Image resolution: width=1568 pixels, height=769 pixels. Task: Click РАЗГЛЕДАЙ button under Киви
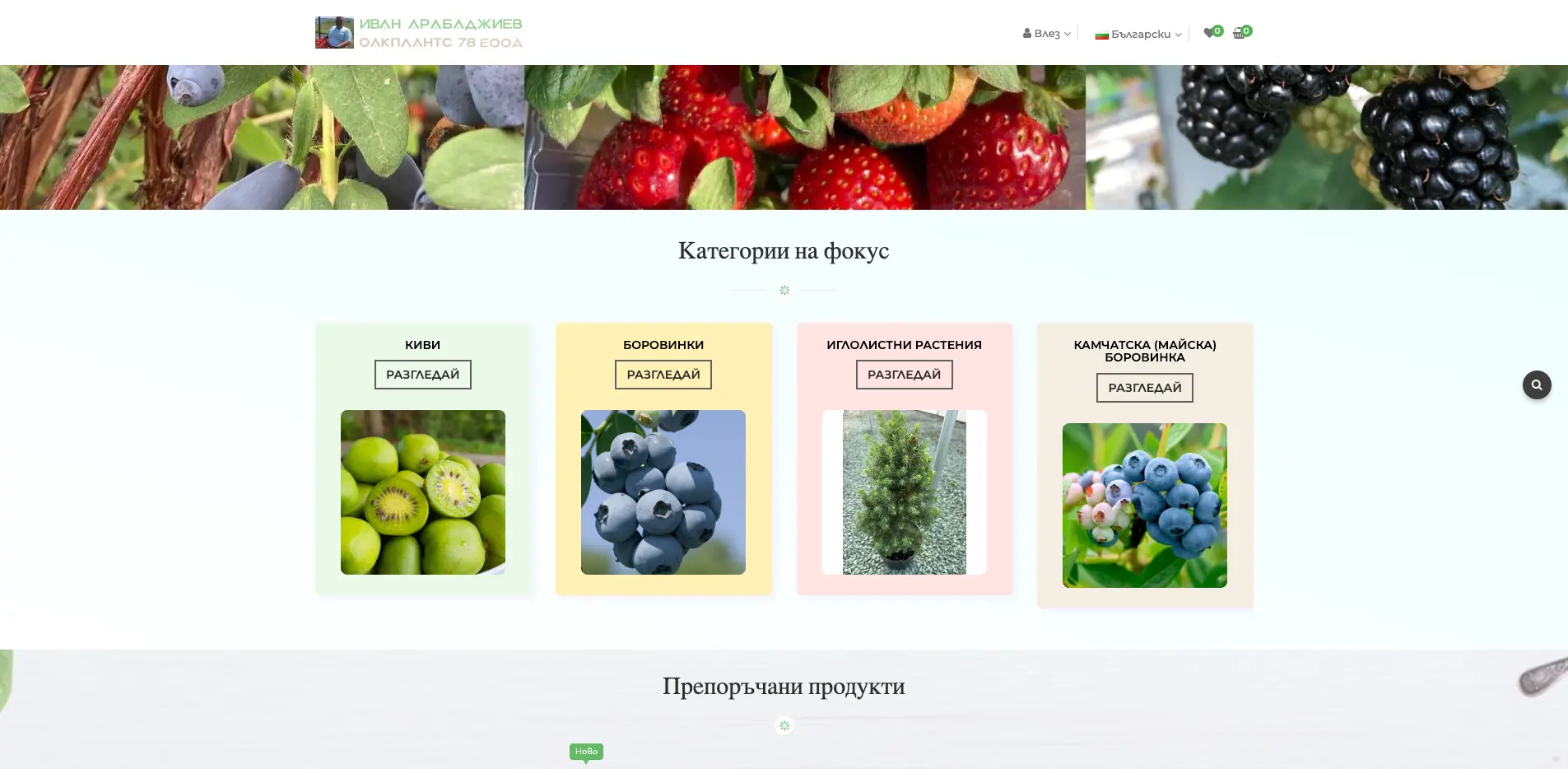click(423, 375)
